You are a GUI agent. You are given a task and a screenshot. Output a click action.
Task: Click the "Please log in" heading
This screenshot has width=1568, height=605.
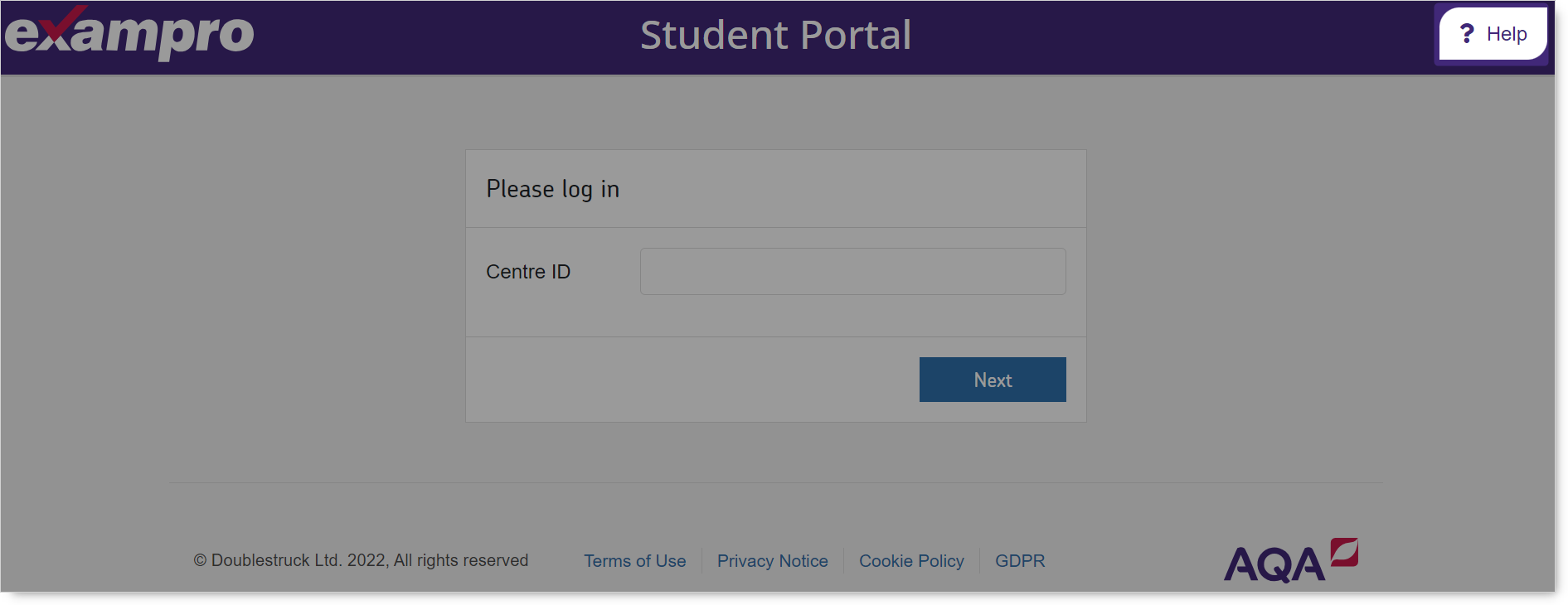[552, 189]
